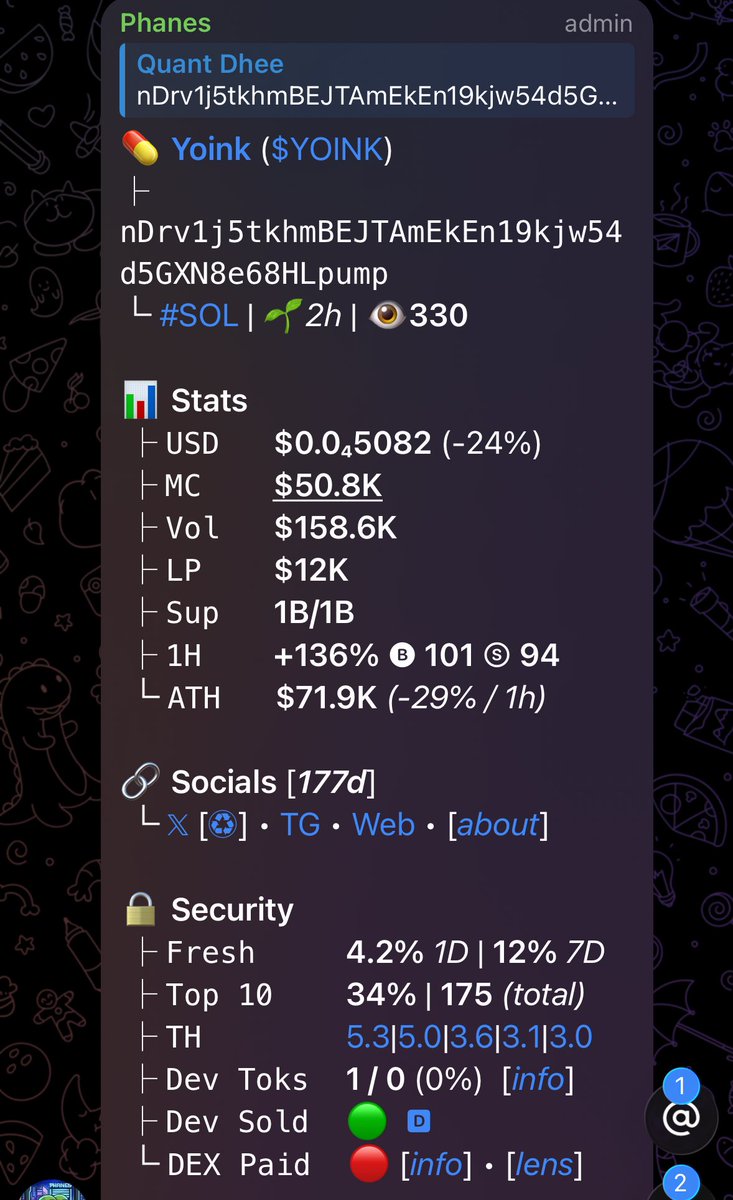Tap the eye views icon
733x1200 pixels.
tap(386, 316)
